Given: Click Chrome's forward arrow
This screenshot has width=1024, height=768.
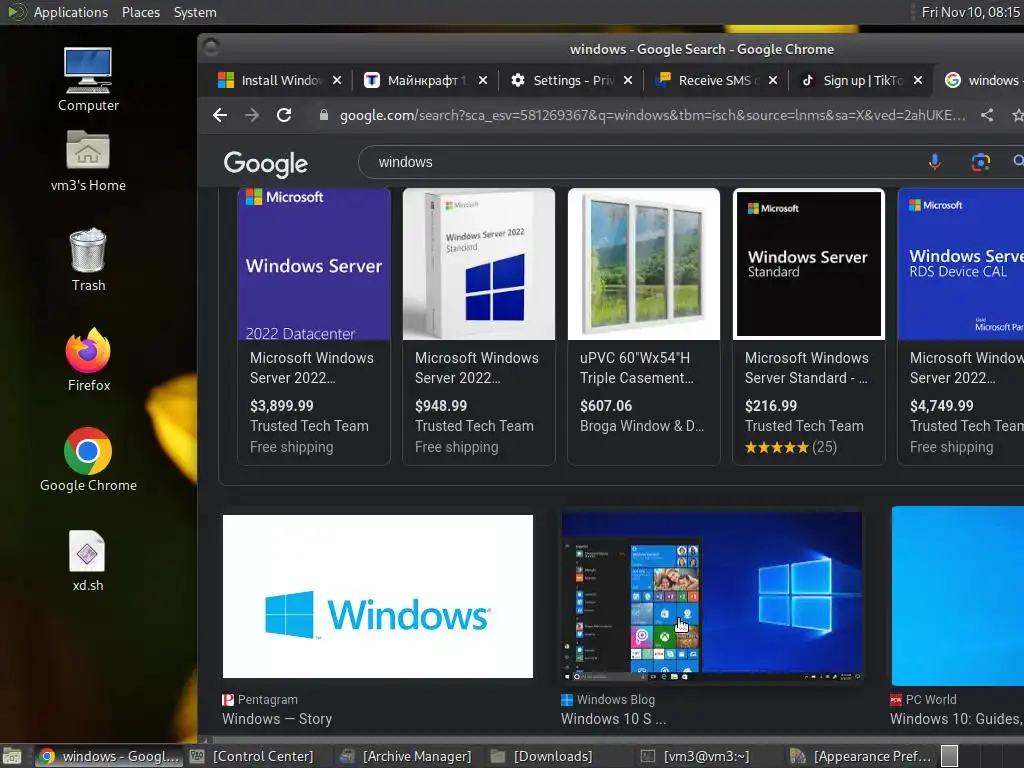Looking at the screenshot, I should click(x=252, y=116).
